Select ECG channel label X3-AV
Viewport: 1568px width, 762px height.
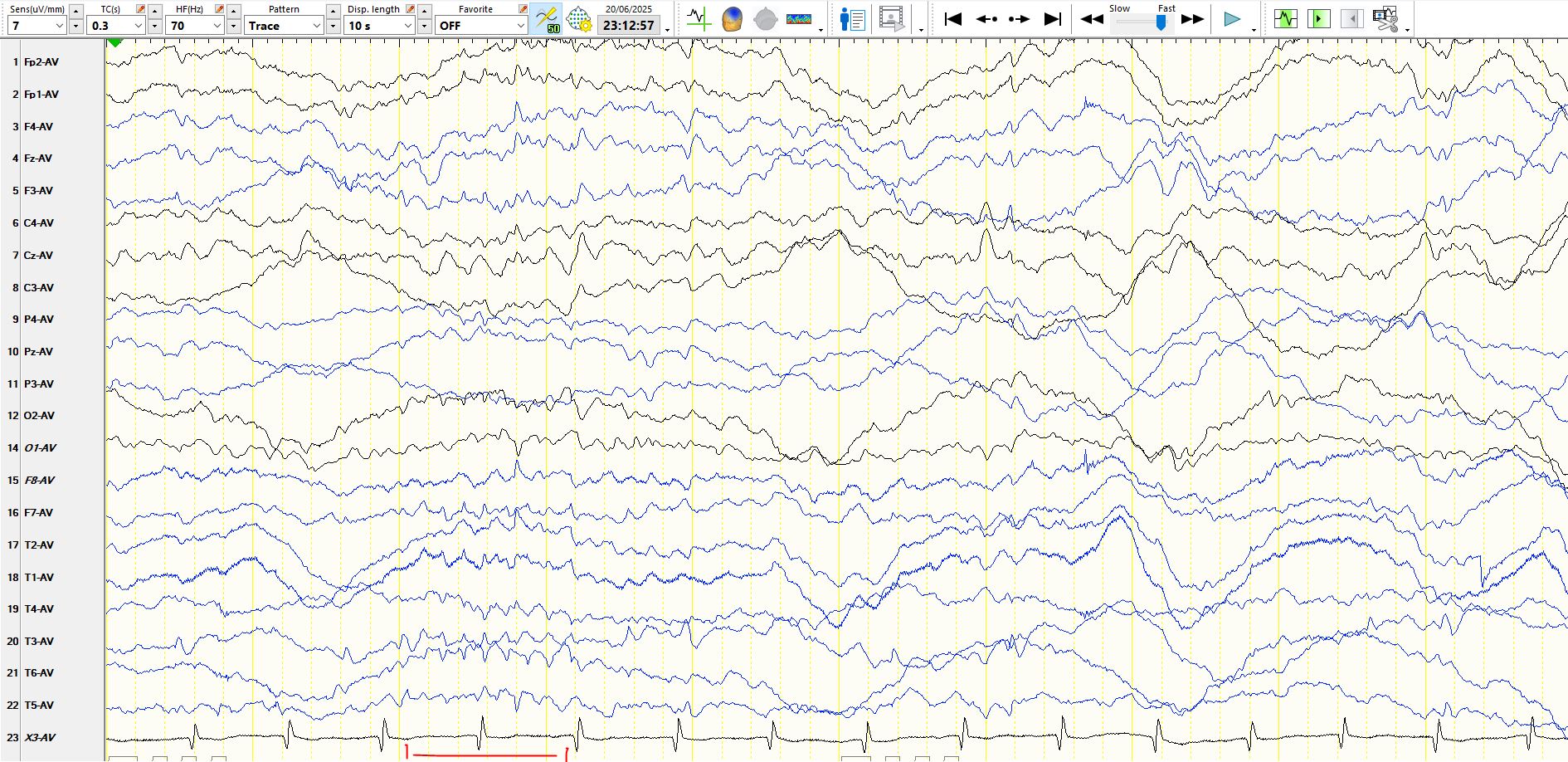point(40,738)
